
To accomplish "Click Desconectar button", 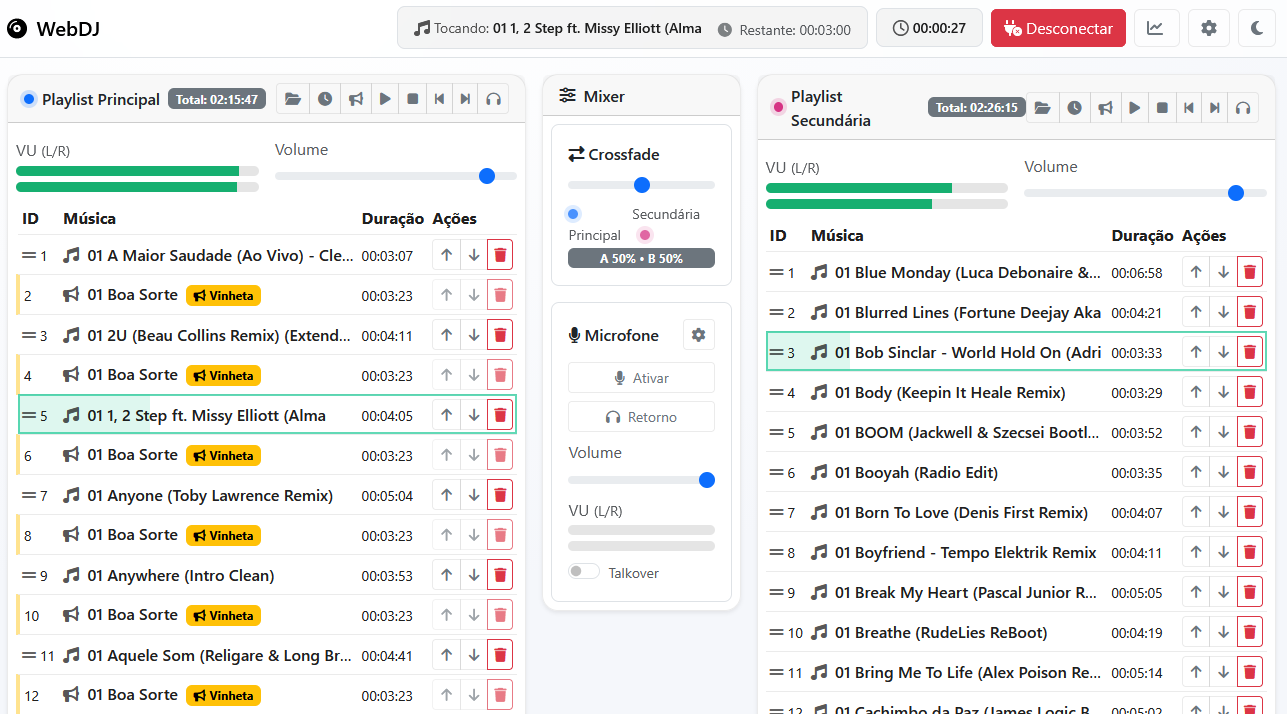I will (x=1057, y=28).
